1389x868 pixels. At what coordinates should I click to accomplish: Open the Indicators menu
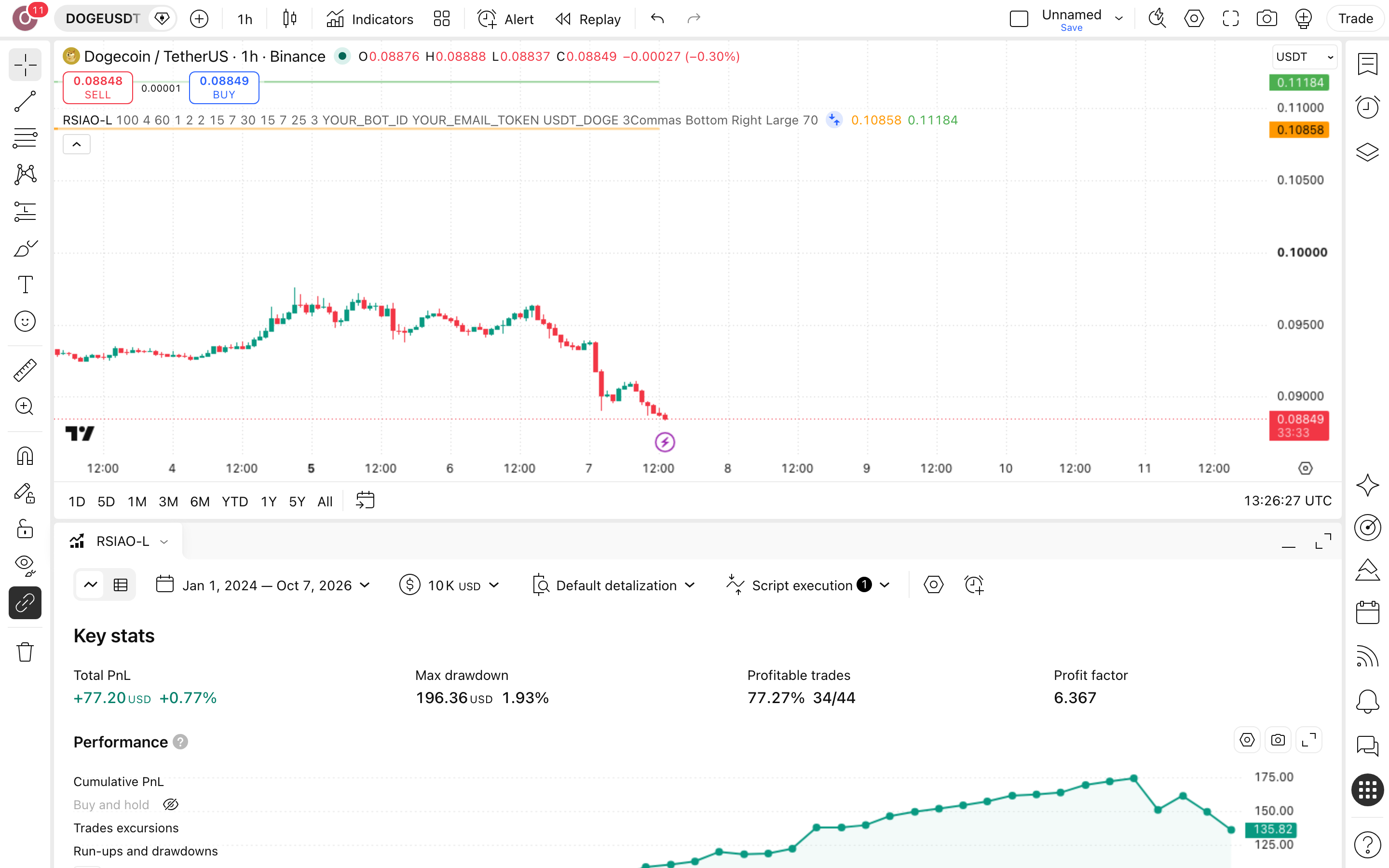(369, 19)
